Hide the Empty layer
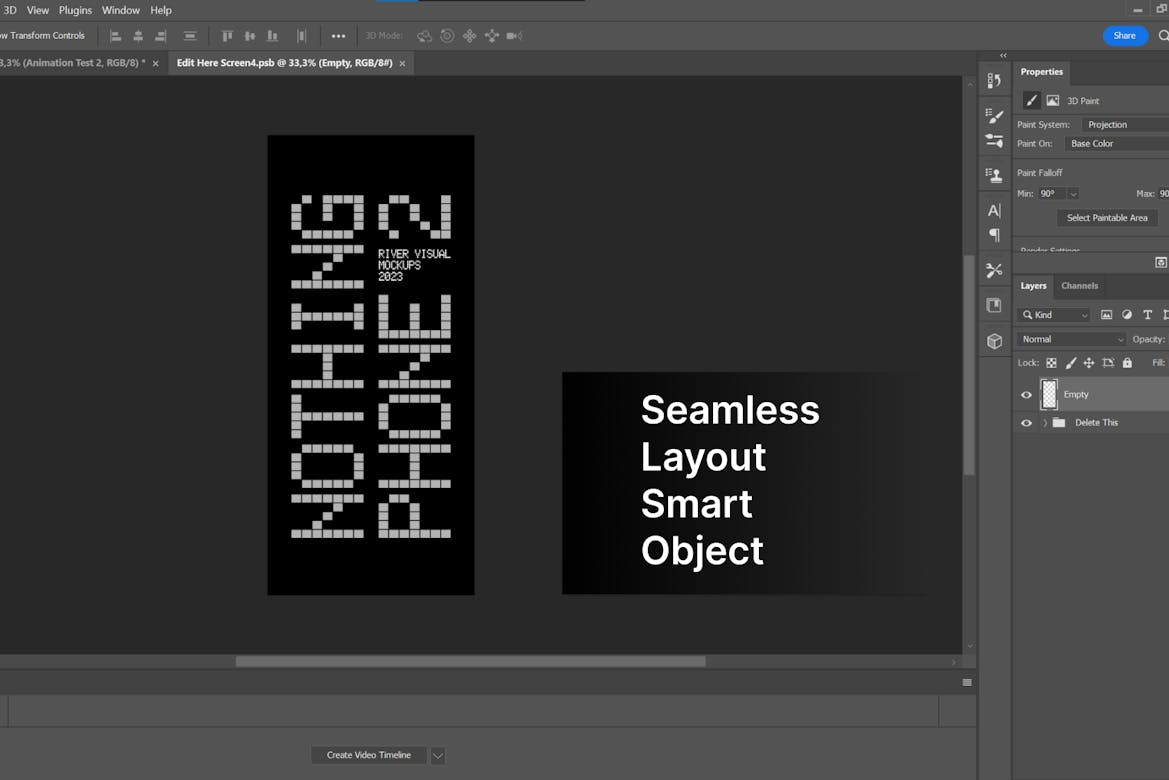Viewport: 1169px width, 780px height. tap(1026, 394)
